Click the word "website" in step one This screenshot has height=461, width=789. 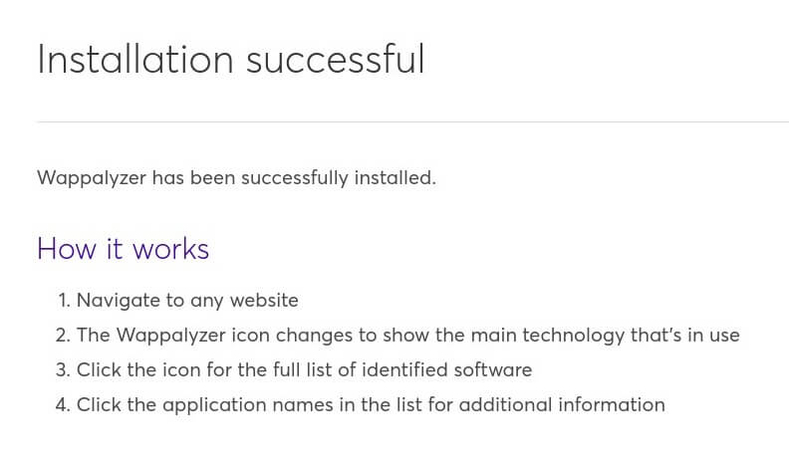click(x=264, y=300)
